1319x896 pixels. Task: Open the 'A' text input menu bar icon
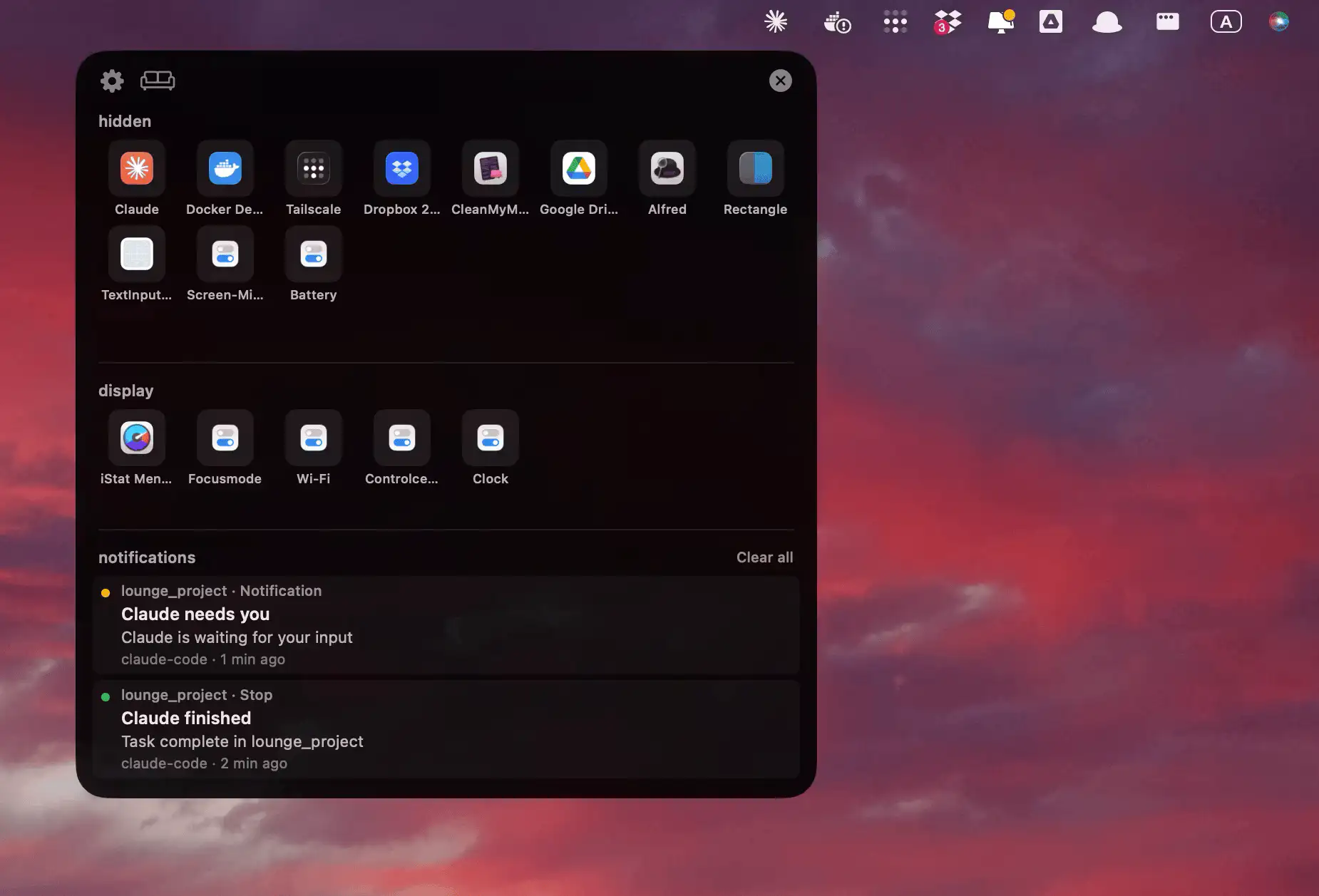coord(1226,22)
